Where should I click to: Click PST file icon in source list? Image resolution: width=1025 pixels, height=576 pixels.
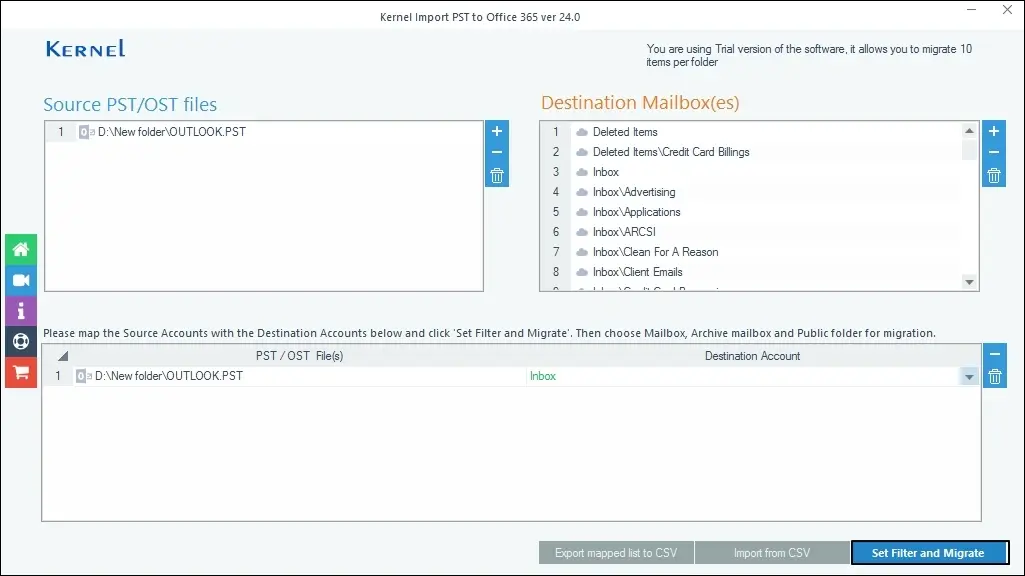(86, 132)
